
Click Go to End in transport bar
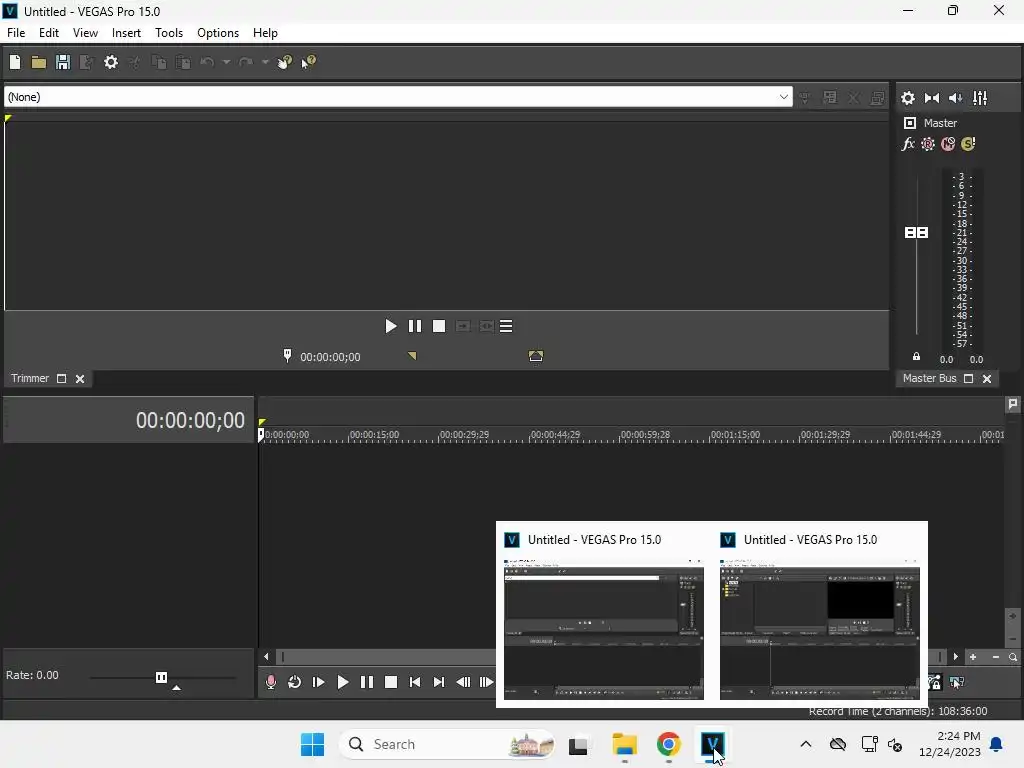tap(439, 682)
